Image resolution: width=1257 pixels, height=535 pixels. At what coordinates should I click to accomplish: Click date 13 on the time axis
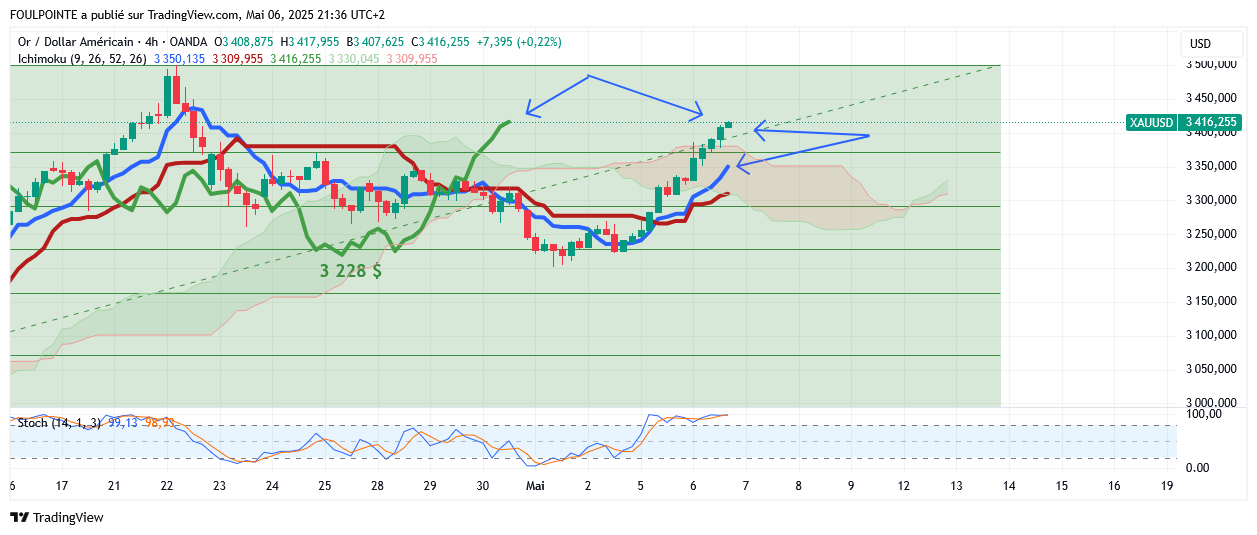coord(956,486)
